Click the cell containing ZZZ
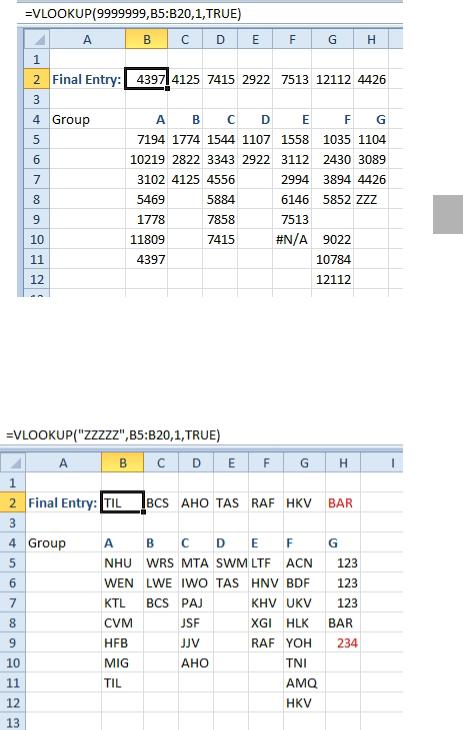463x730 pixels. pos(371,199)
